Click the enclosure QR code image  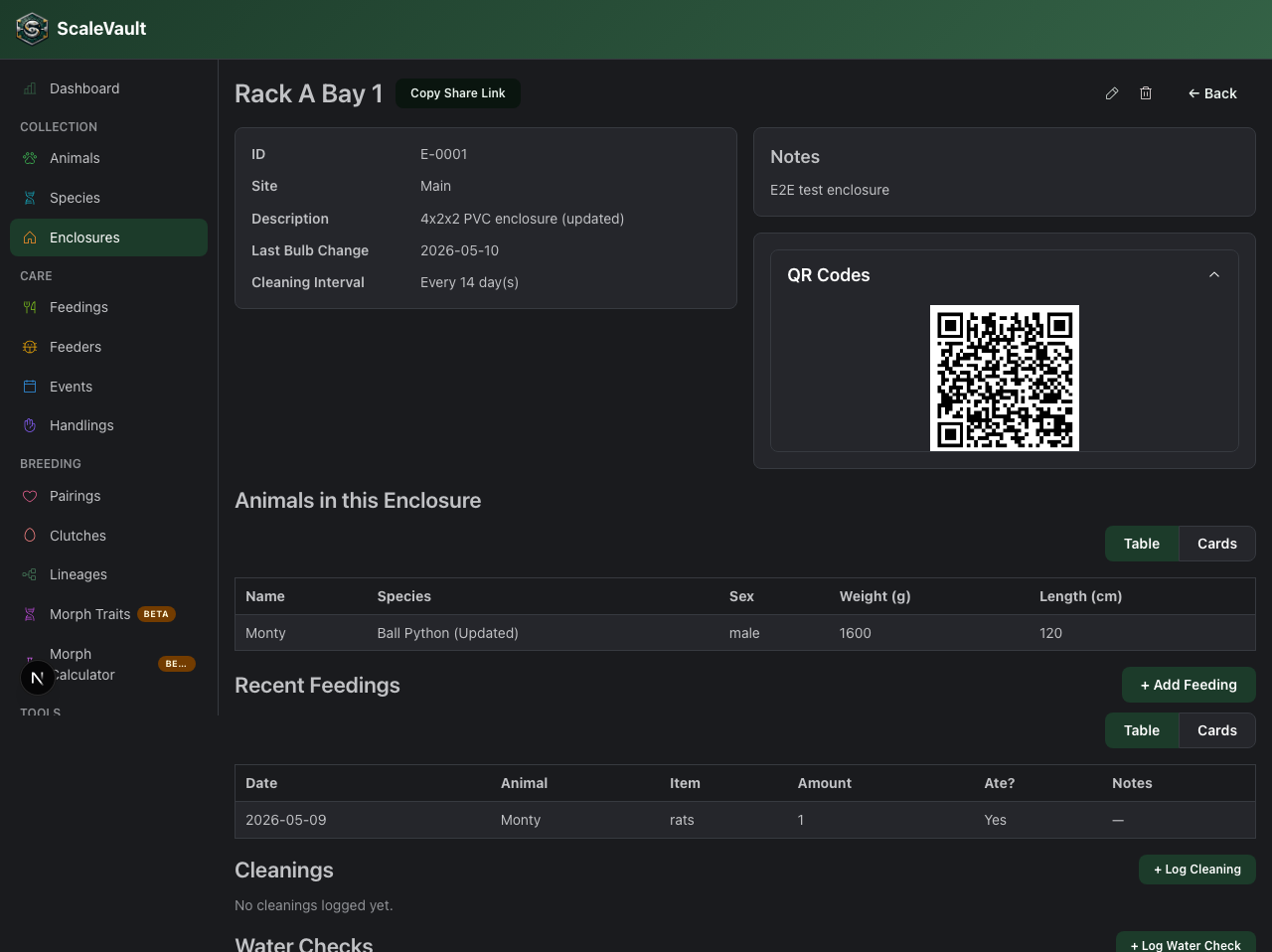pyautogui.click(x=1005, y=378)
